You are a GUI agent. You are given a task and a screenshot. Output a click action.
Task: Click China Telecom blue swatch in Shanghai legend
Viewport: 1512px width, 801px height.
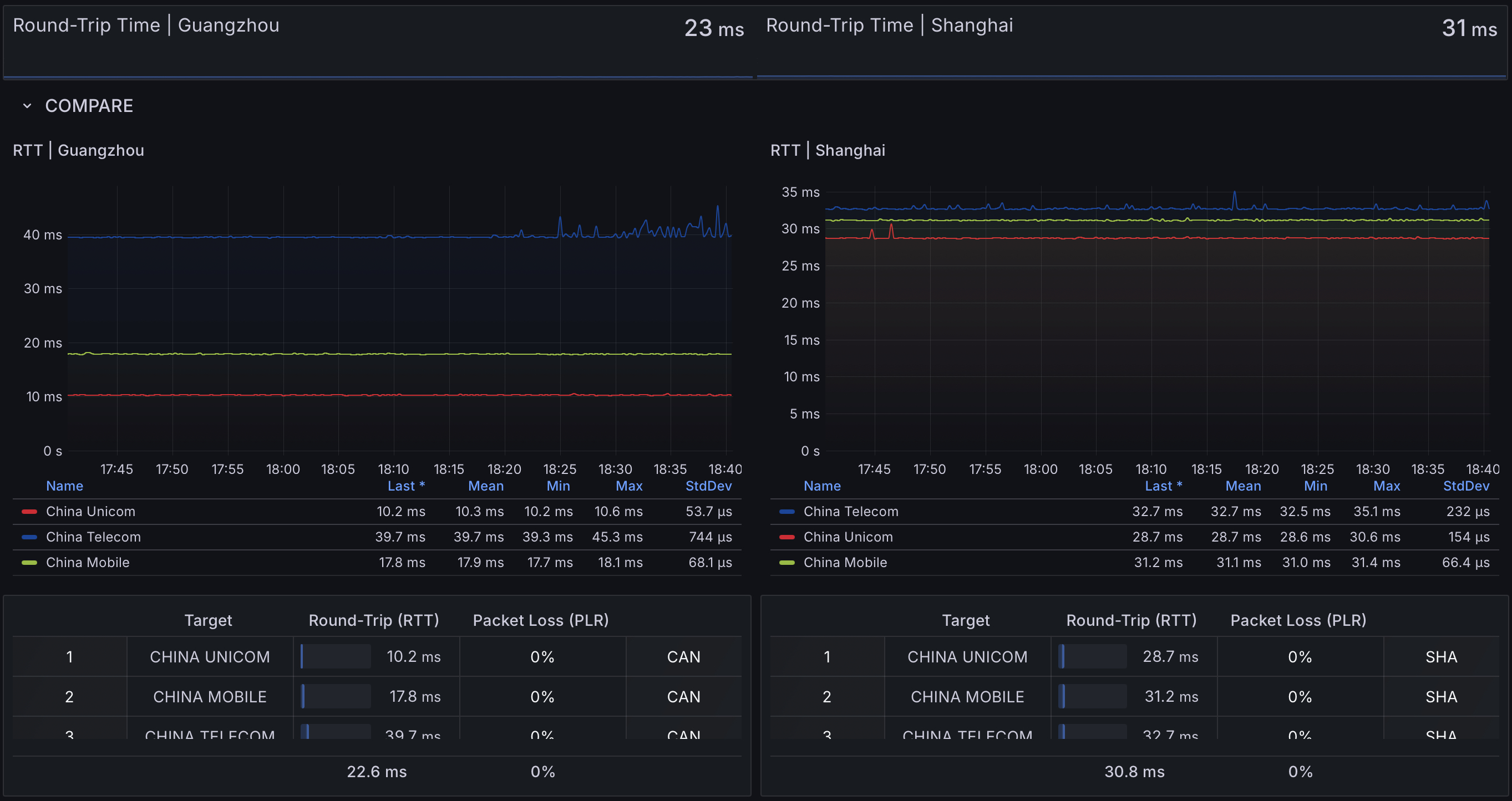(x=787, y=512)
